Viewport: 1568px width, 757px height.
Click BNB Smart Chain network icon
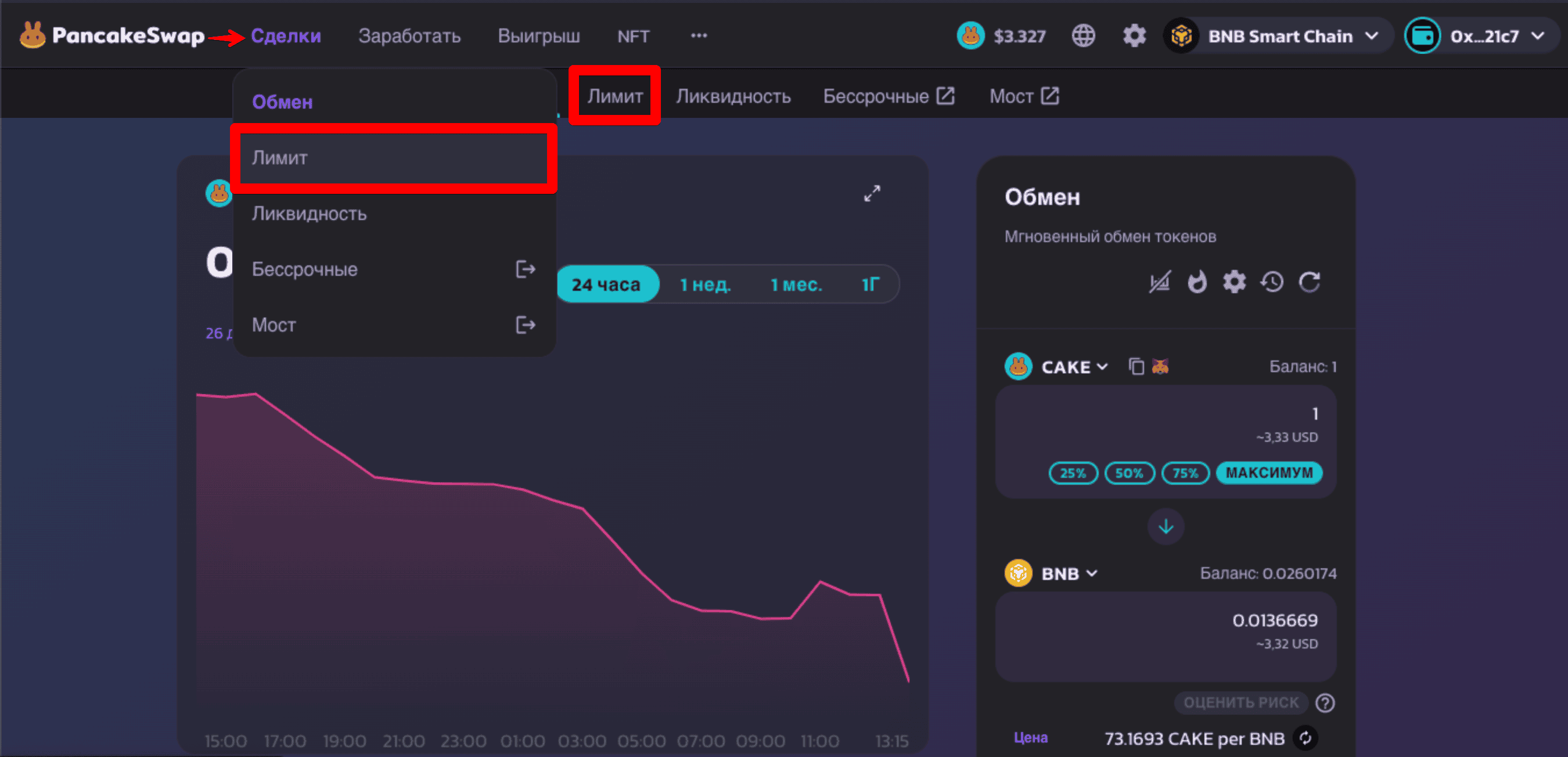coord(1181,36)
